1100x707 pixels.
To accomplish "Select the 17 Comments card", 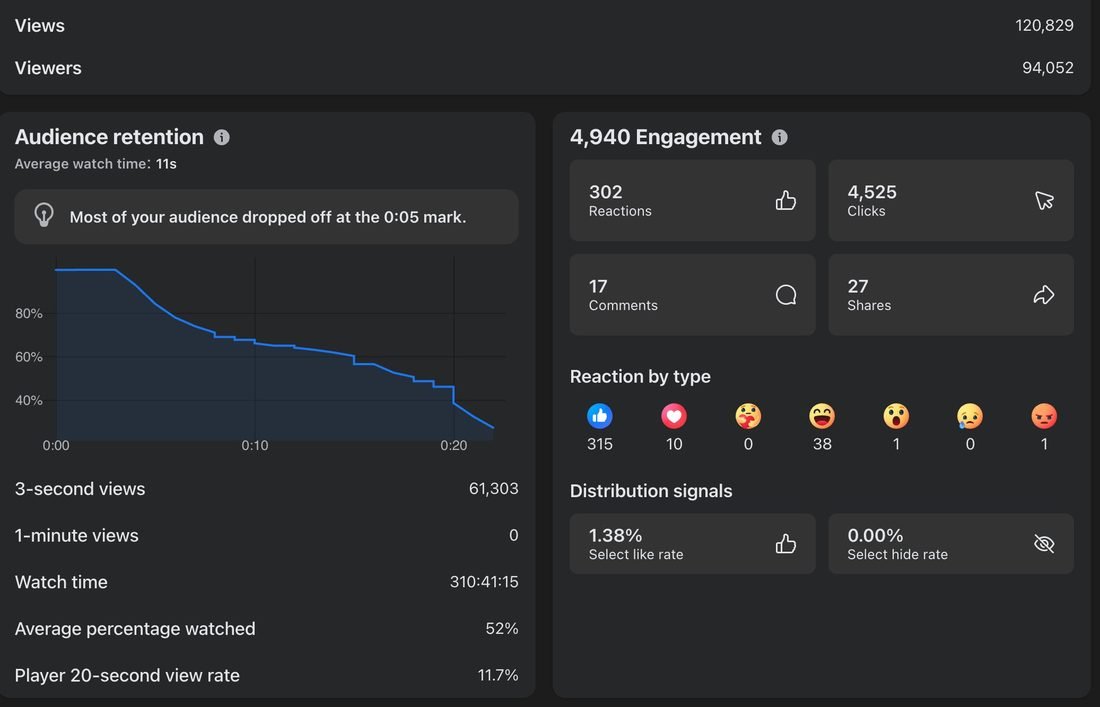I will click(x=692, y=295).
